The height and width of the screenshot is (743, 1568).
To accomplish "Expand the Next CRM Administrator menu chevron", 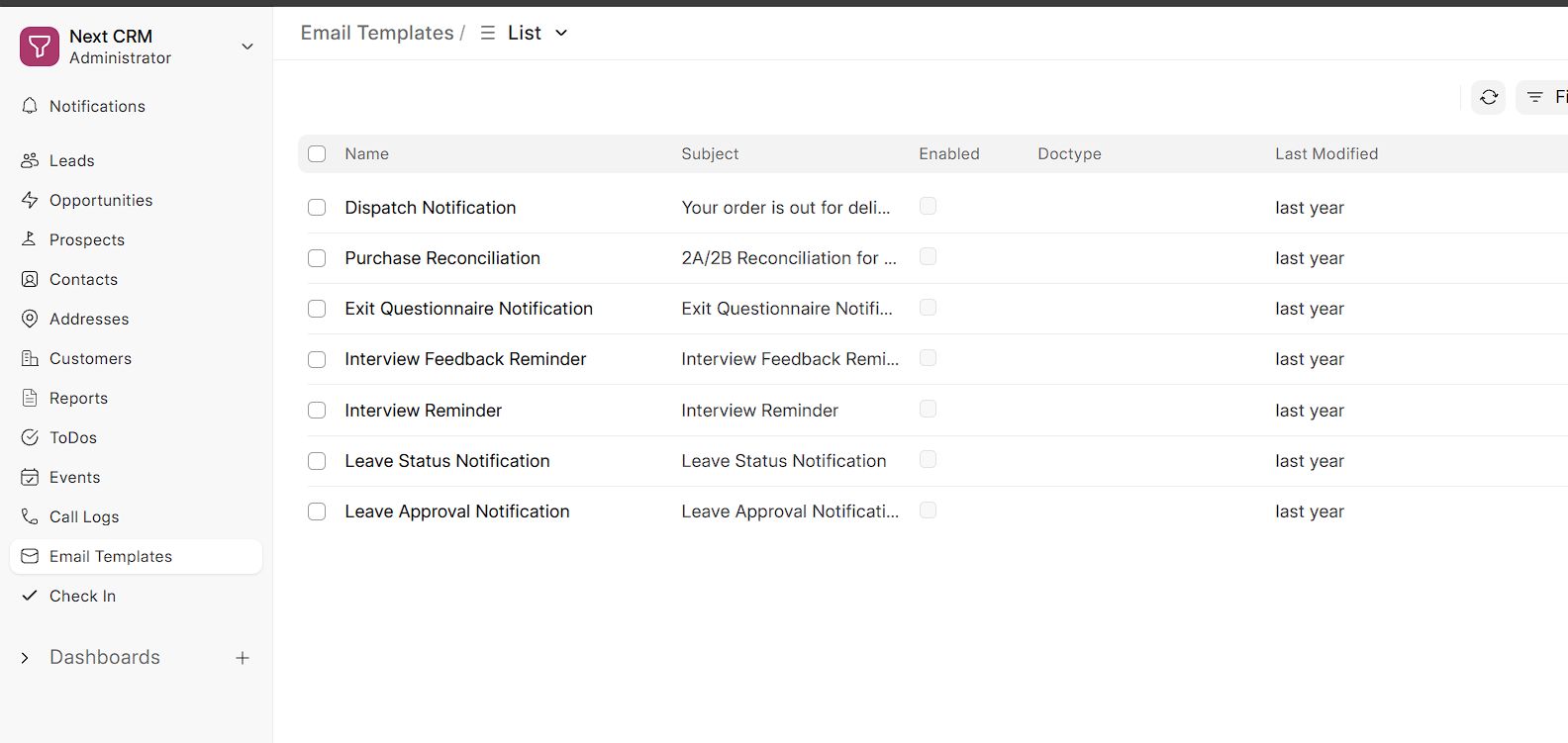I will [247, 46].
